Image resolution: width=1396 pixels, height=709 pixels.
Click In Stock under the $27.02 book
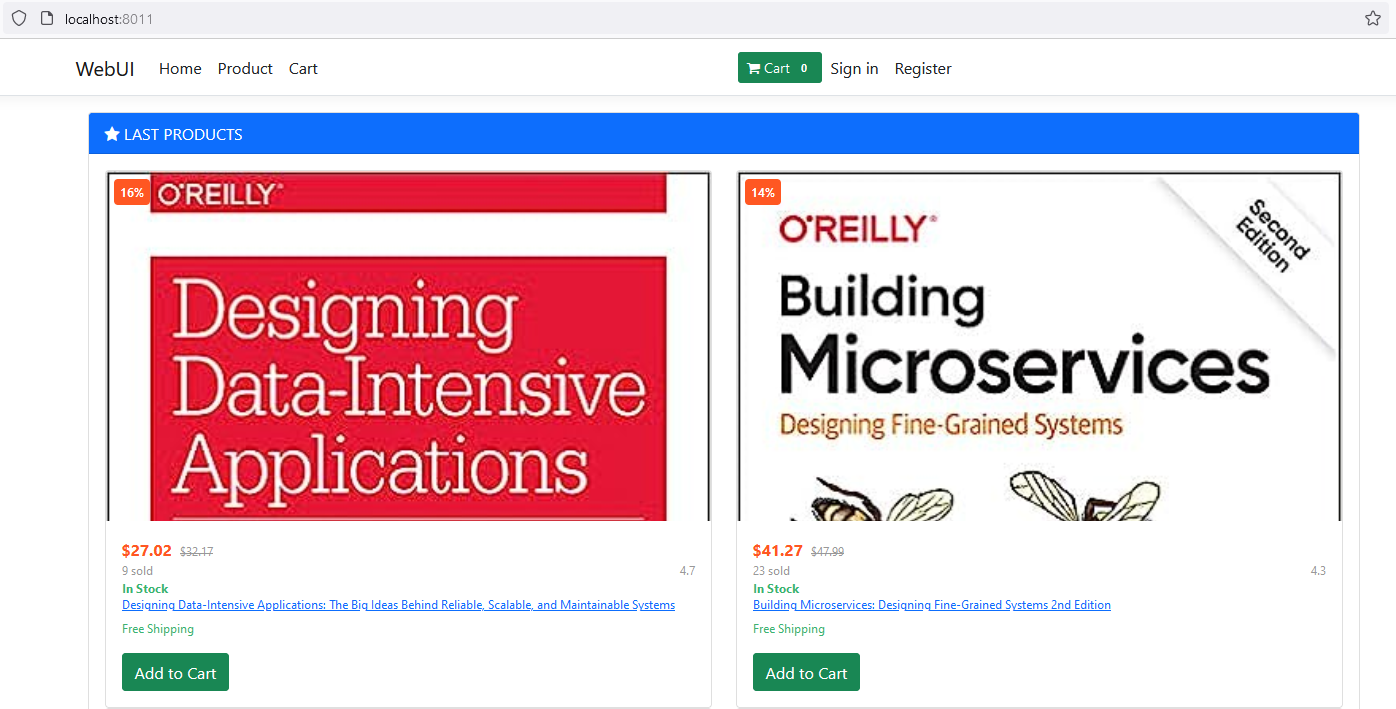pyautogui.click(x=145, y=589)
